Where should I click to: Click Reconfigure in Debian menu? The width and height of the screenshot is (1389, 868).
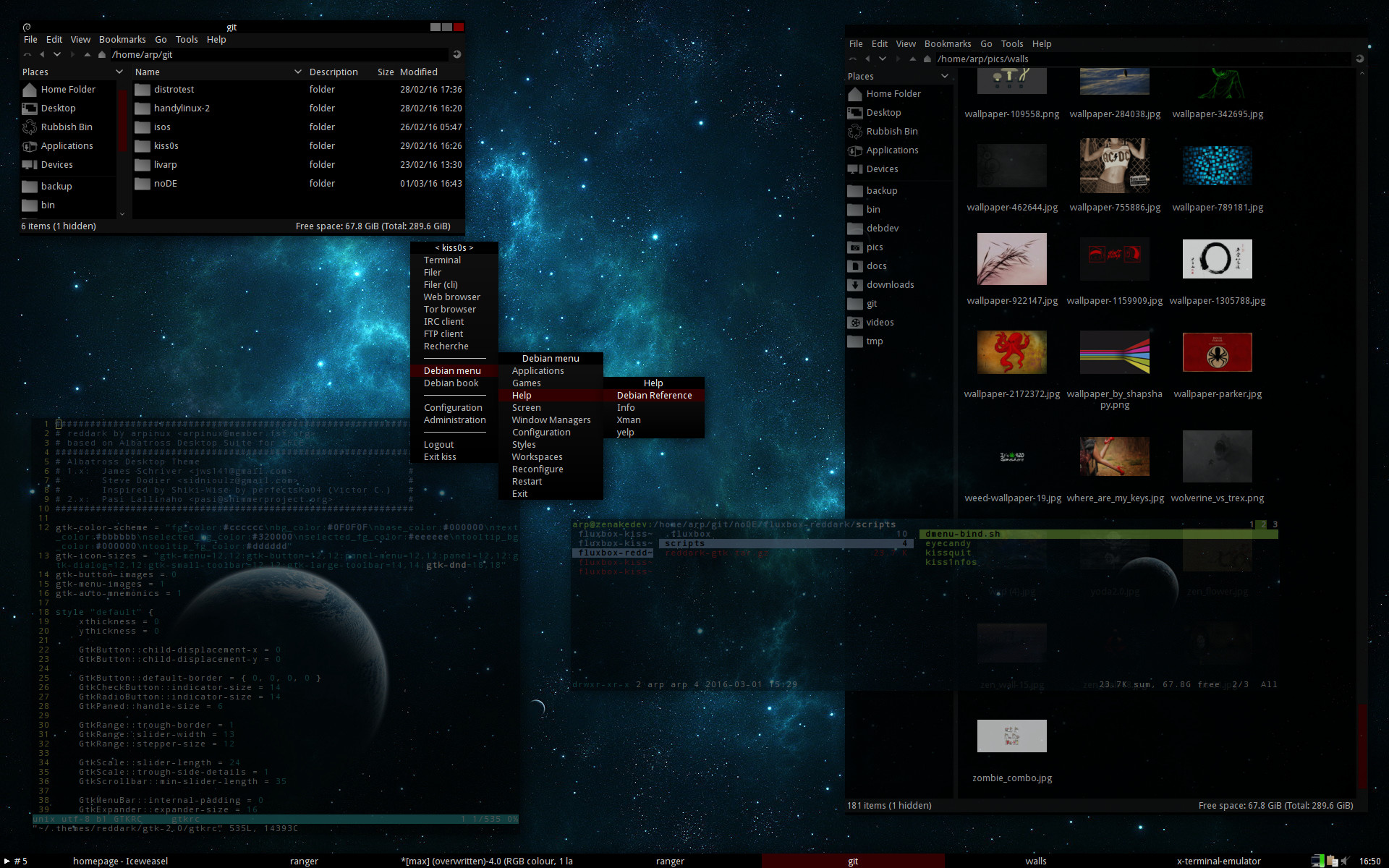tap(551, 469)
